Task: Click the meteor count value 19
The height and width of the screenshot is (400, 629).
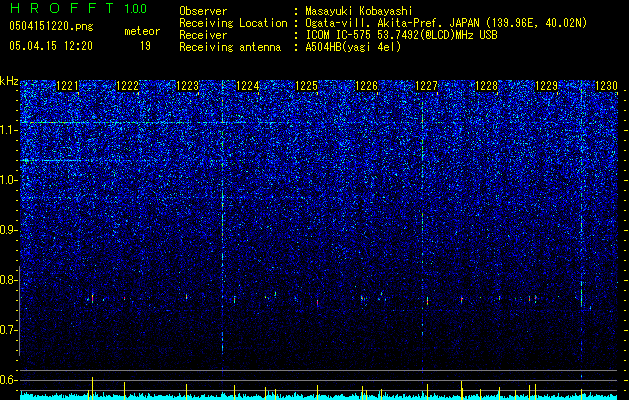Action: pos(145,46)
